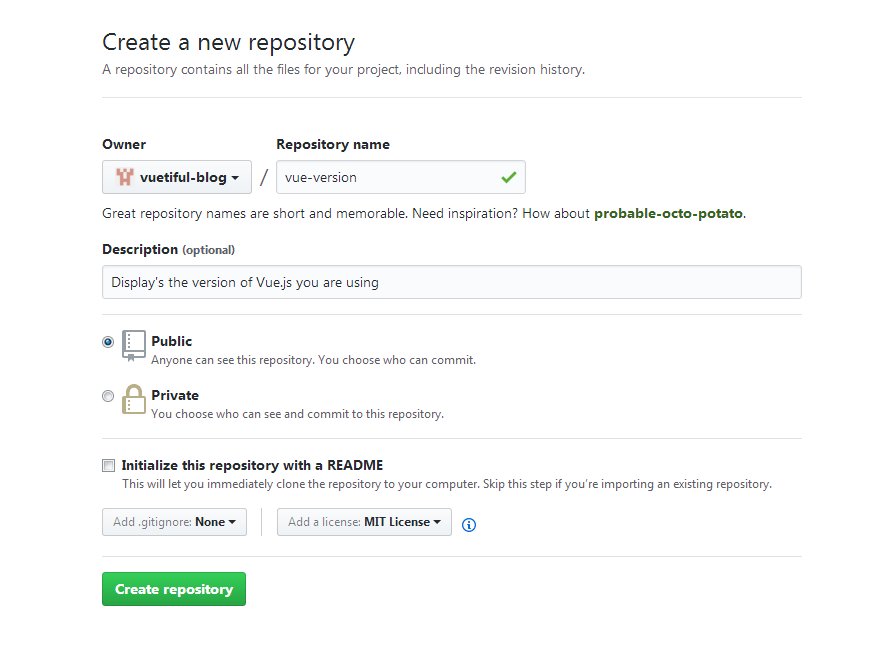The image size is (896, 645).
Task: Enable Initialize this repository with a README
Action: click(109, 465)
